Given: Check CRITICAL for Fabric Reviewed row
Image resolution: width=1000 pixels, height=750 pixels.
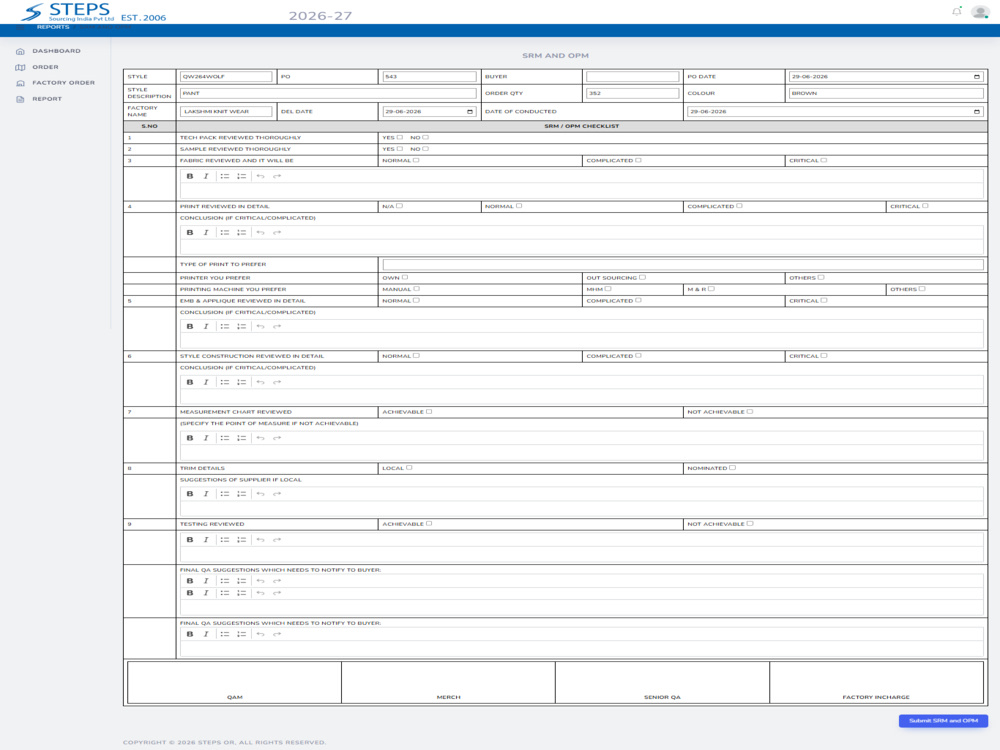Looking at the screenshot, I should pos(824,160).
